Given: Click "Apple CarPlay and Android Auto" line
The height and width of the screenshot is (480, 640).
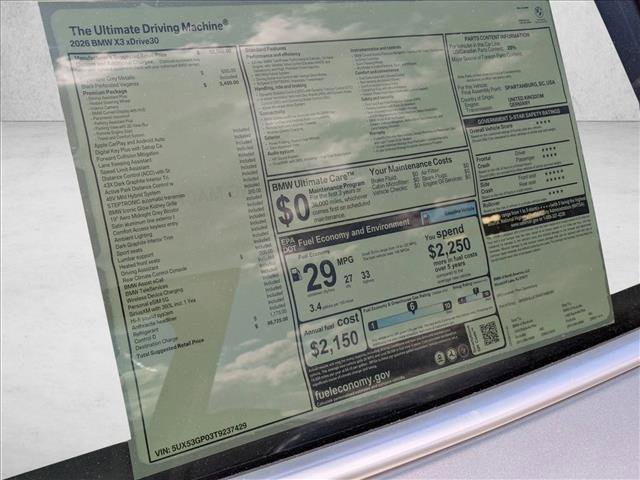Looking at the screenshot, I should pos(130,142).
